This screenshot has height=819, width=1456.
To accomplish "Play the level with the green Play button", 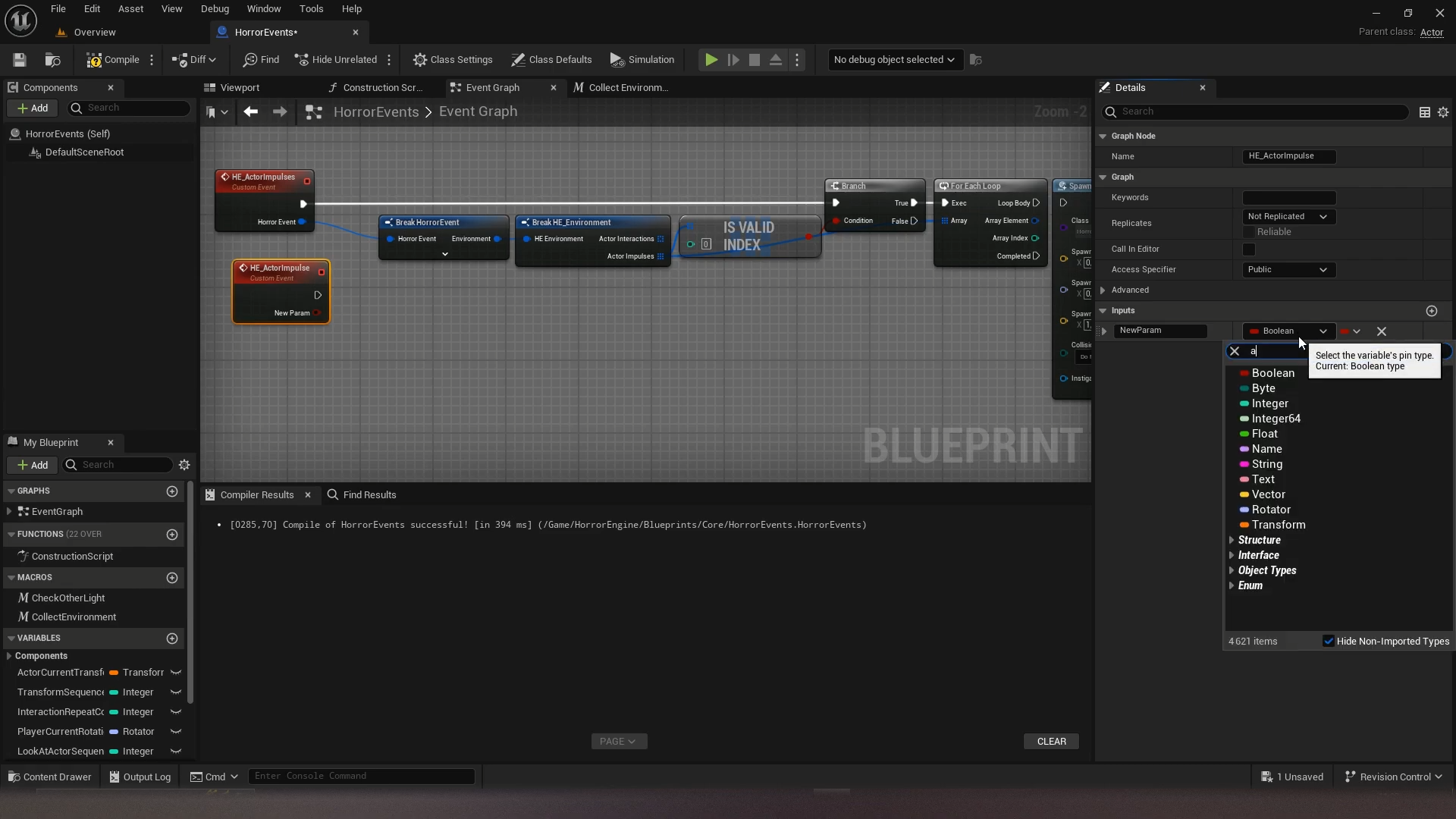I will tap(711, 60).
